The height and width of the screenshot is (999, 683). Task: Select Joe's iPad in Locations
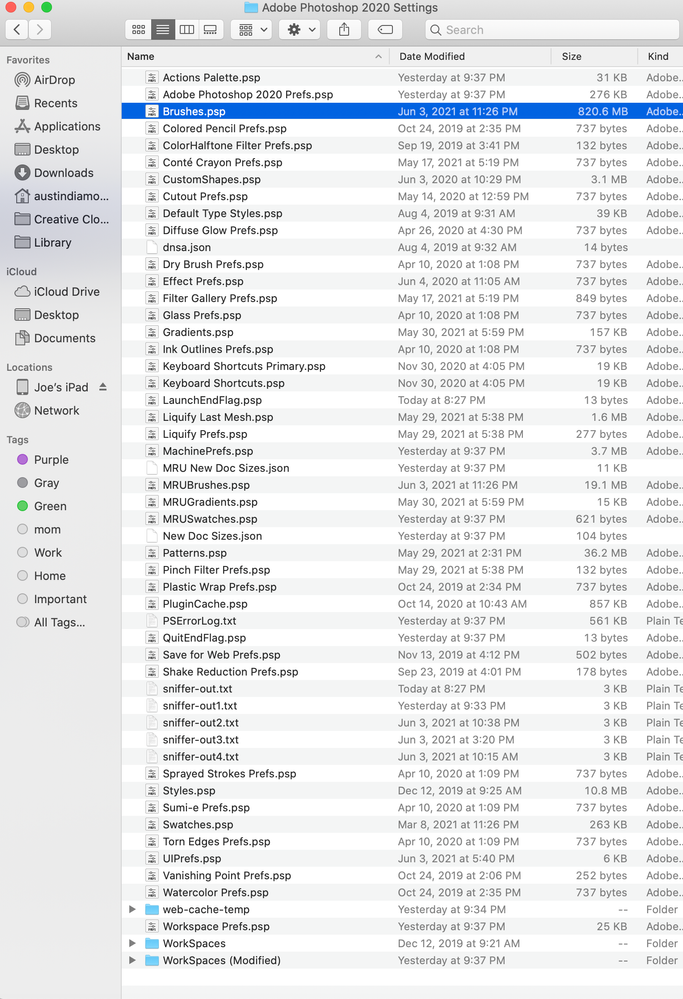pyautogui.click(x=61, y=387)
